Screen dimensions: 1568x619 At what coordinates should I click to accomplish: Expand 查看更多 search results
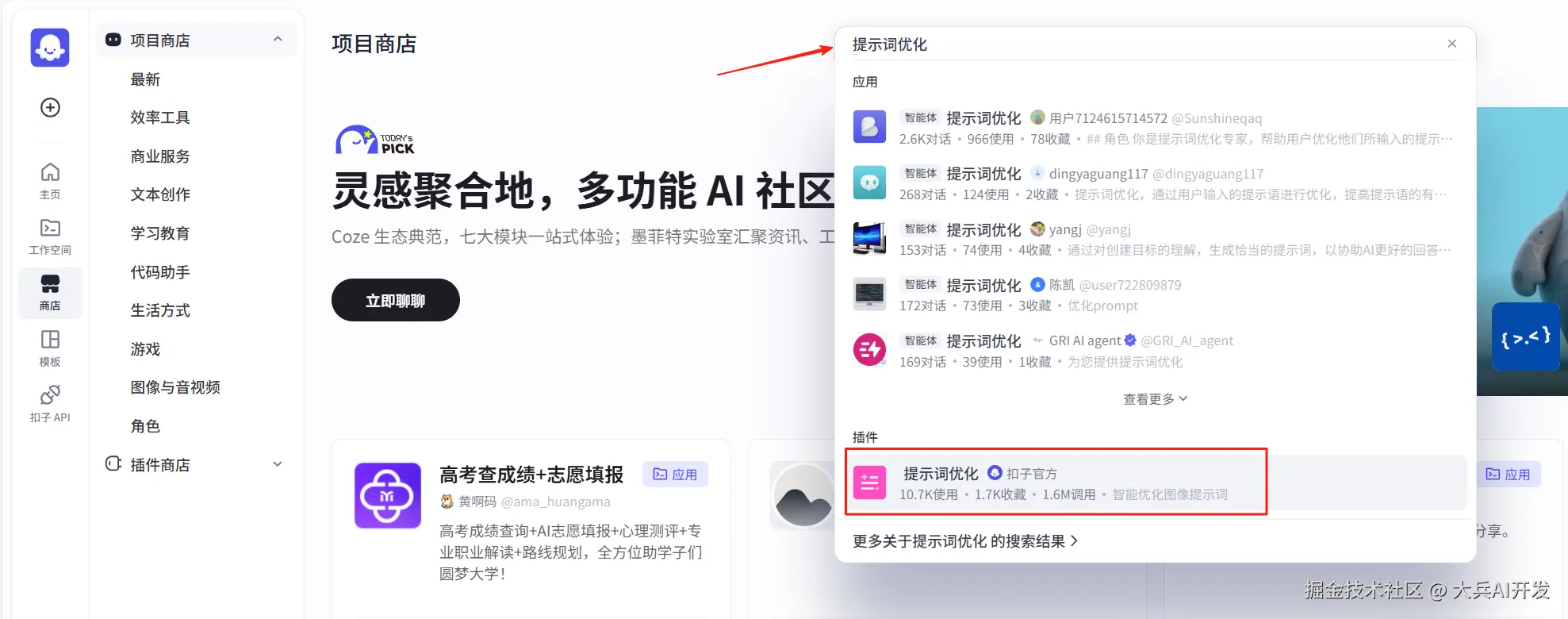[x=1155, y=399]
